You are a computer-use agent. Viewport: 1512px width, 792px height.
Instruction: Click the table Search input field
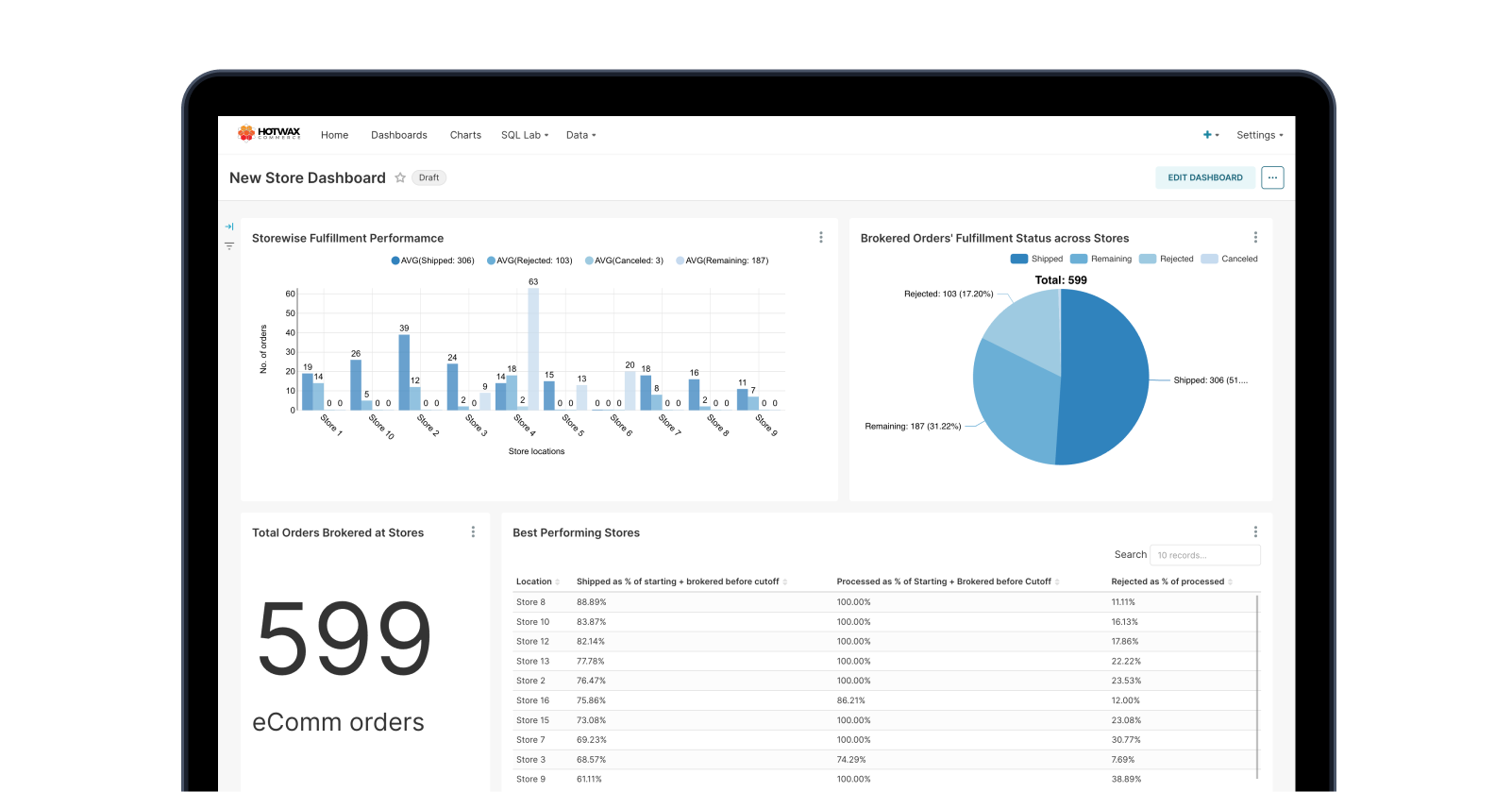pyautogui.click(x=1204, y=555)
